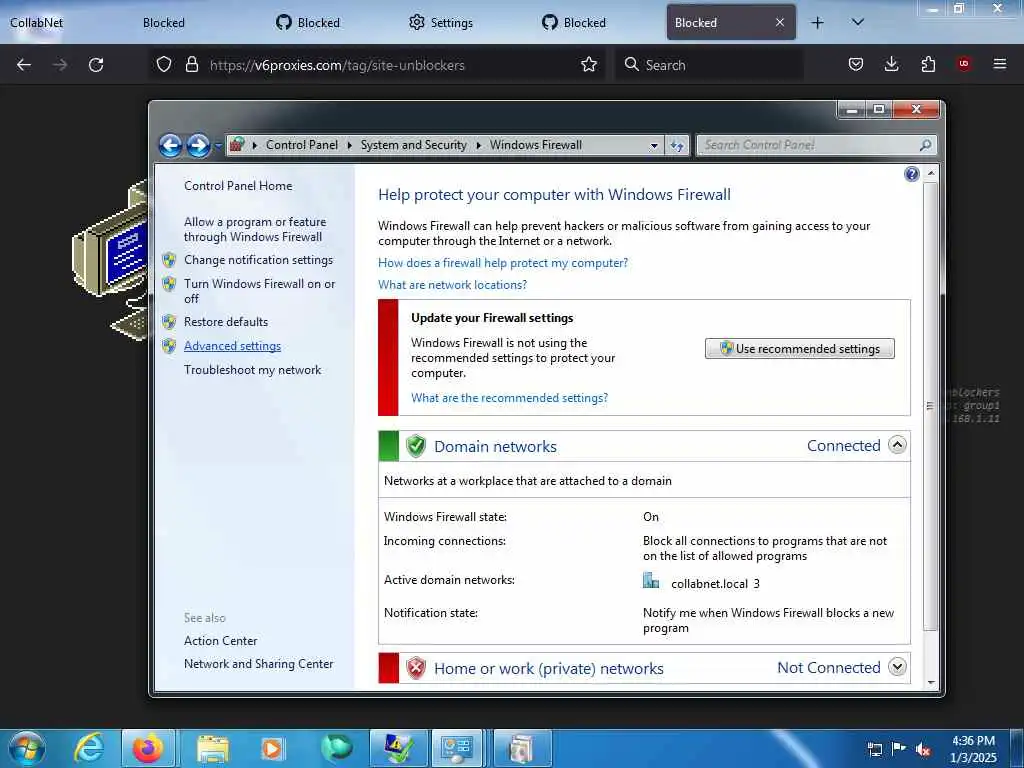Image resolution: width=1024 pixels, height=768 pixels.
Task: Click private networks red shield icon
Action: click(x=415, y=668)
